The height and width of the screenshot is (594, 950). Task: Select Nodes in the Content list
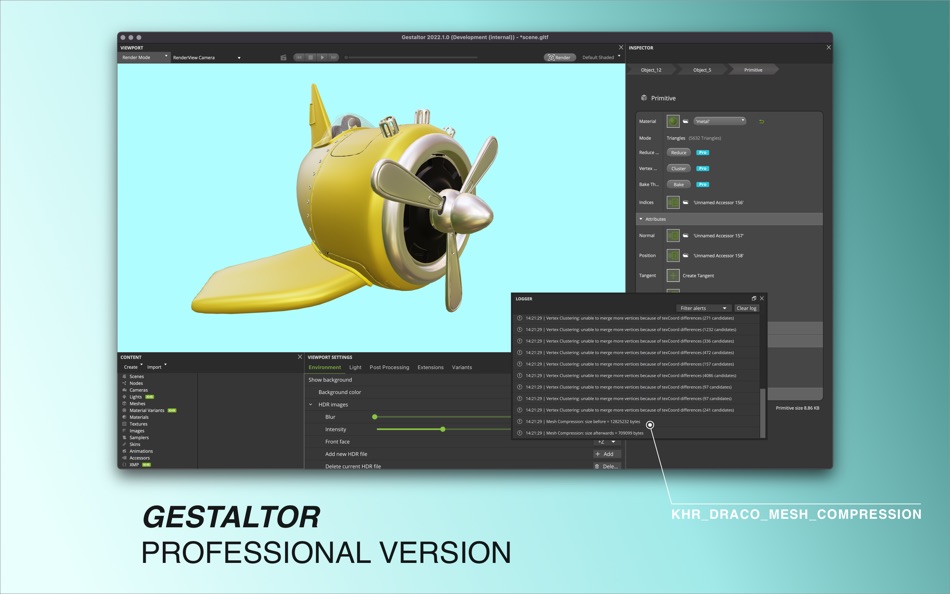coord(136,383)
